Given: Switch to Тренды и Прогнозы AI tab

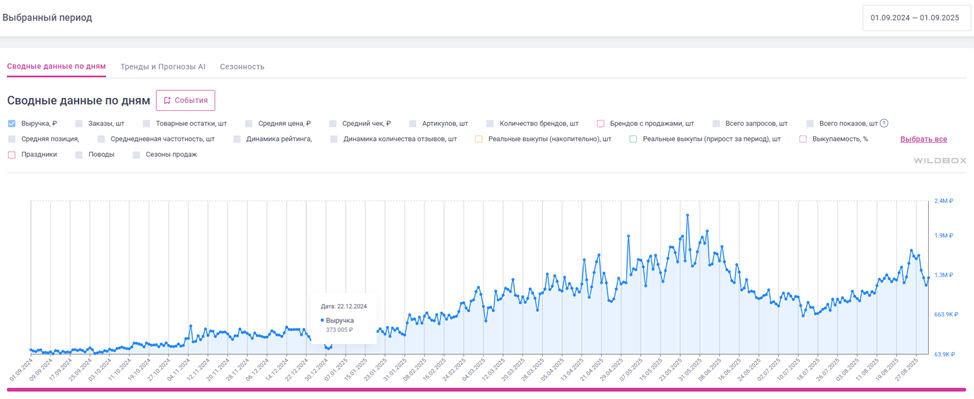Looking at the screenshot, I should tap(163, 66).
